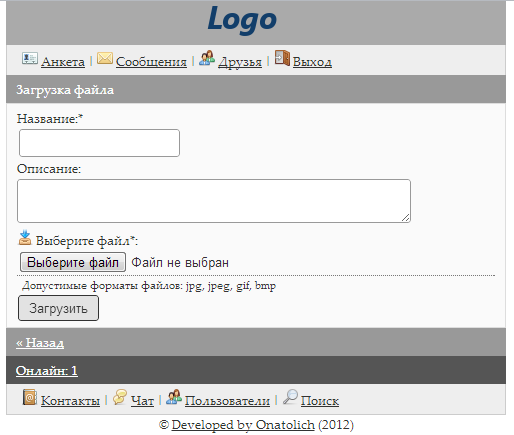Image resolution: width=514 pixels, height=435 pixels.
Task: Open the Анкета link
Action: [x=63, y=62]
